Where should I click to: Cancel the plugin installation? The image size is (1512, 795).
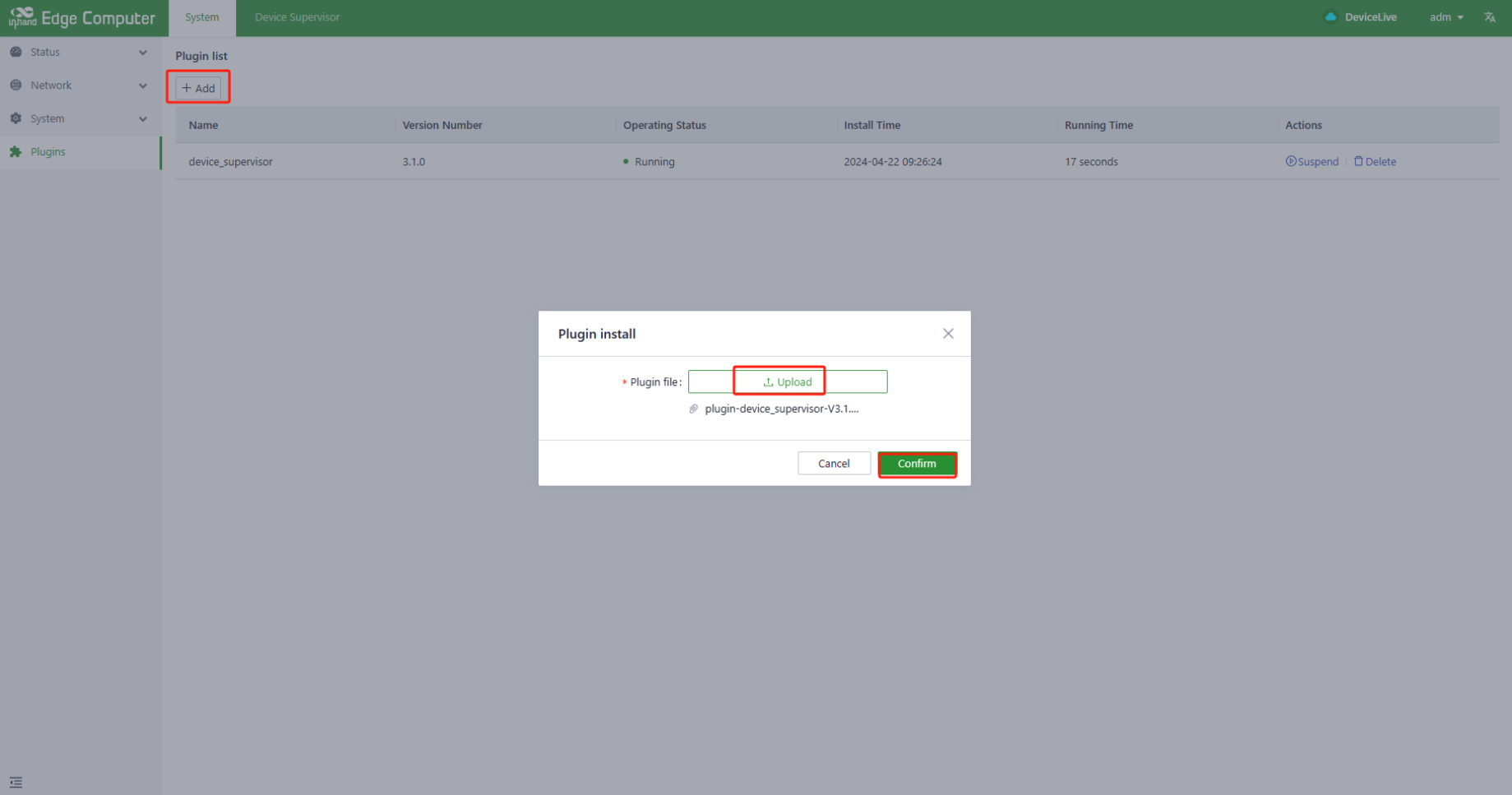point(834,464)
